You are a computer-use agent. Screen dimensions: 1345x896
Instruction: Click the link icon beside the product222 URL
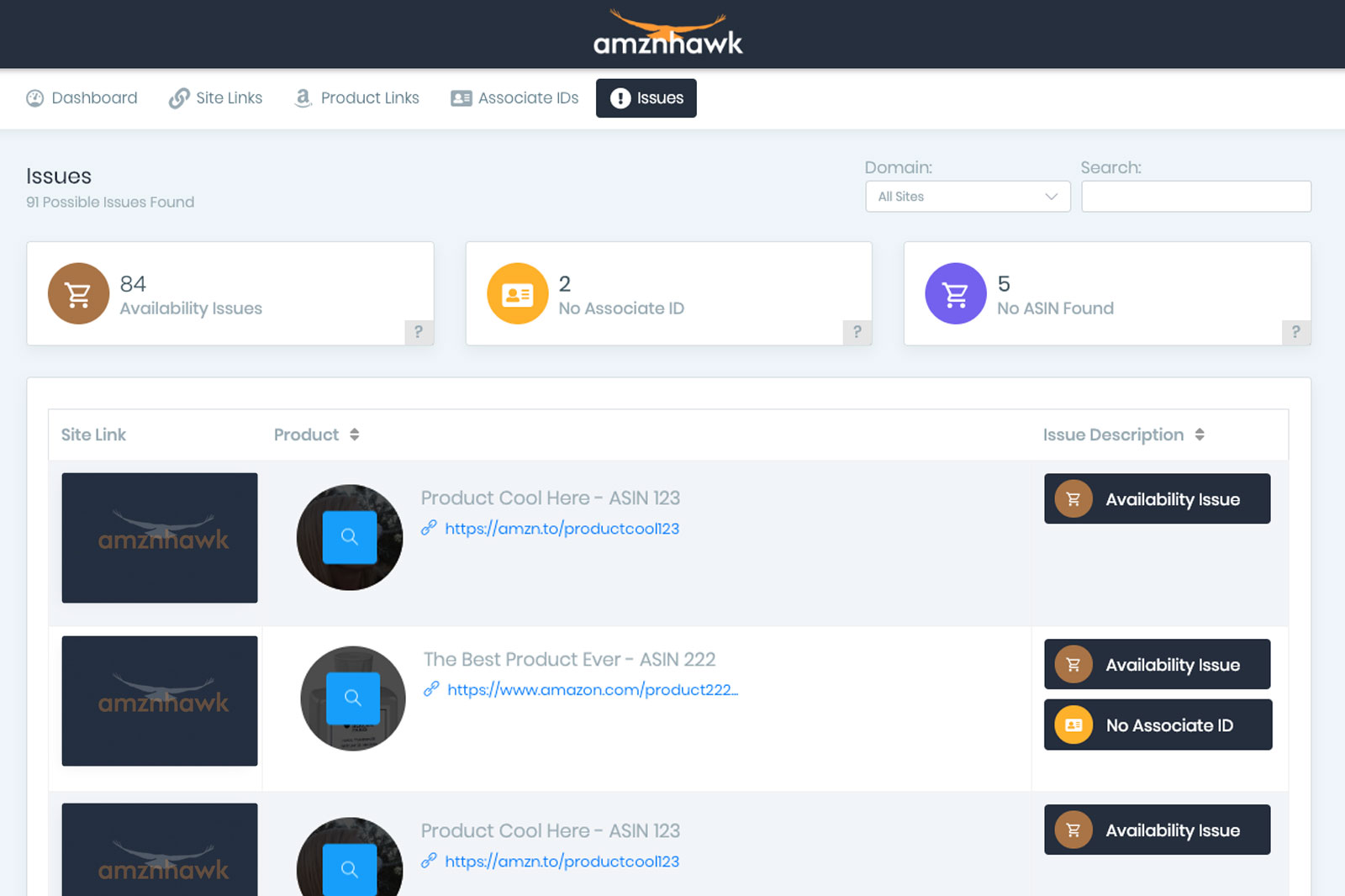(x=431, y=689)
